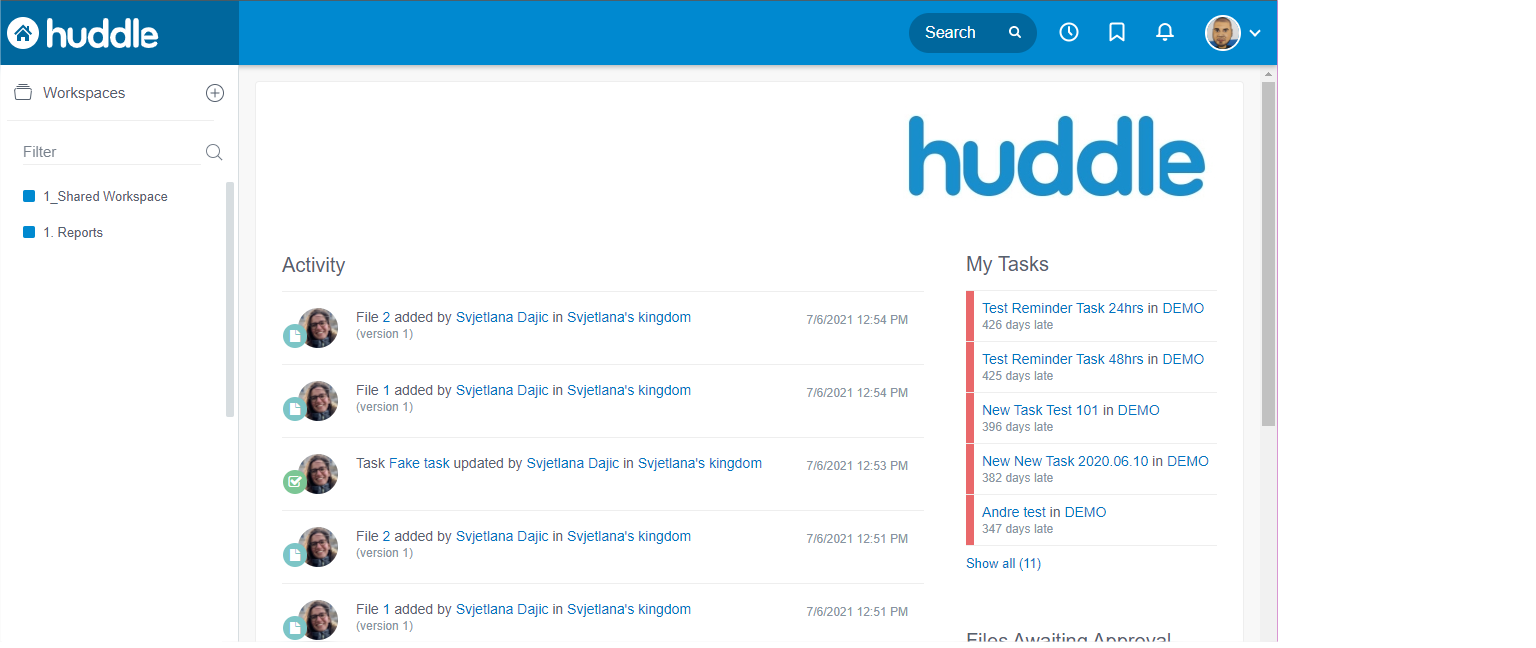Click the Workspaces heading label
The height and width of the screenshot is (648, 1536).
point(84,93)
